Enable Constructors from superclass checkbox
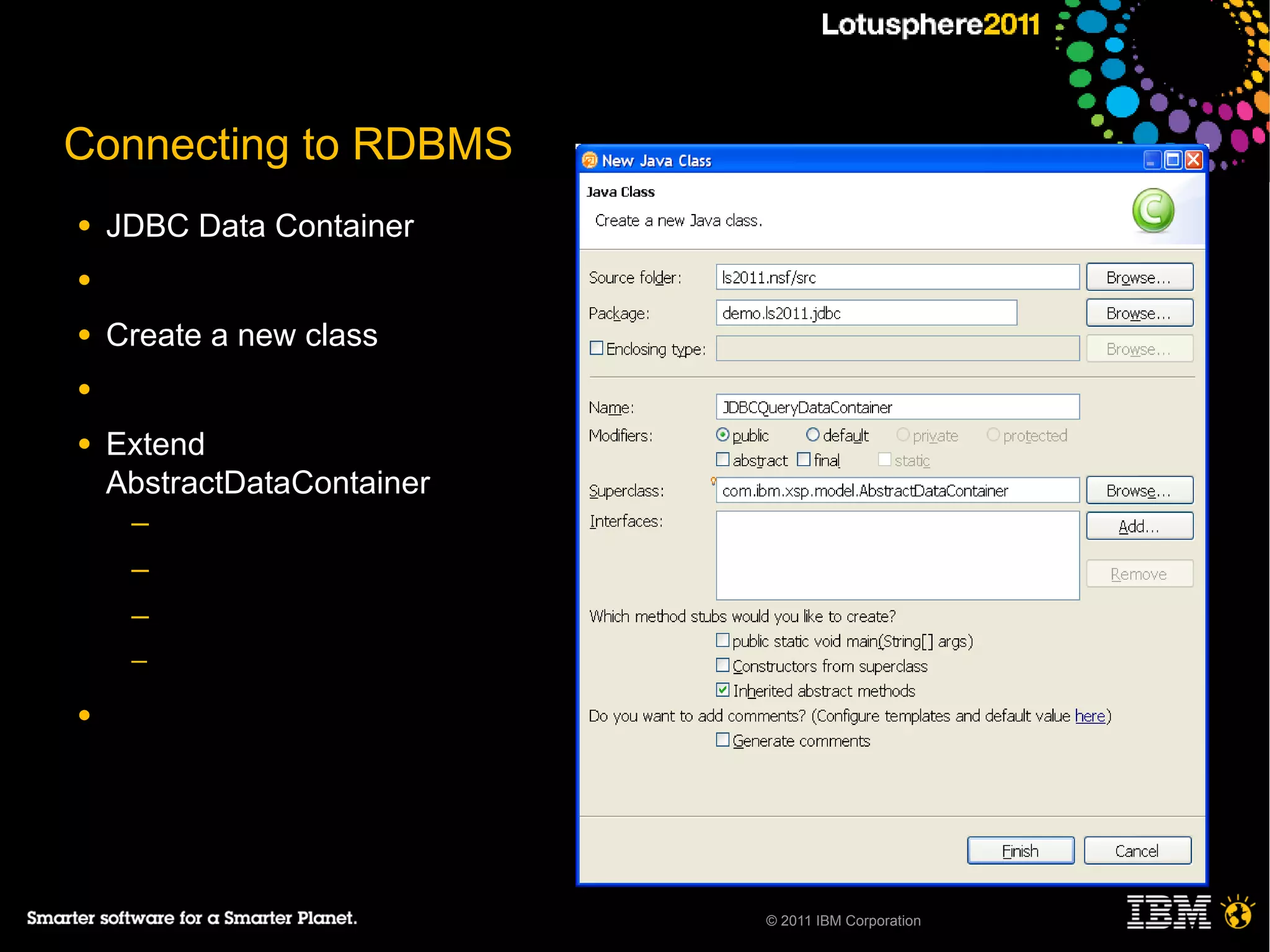 [x=722, y=665]
